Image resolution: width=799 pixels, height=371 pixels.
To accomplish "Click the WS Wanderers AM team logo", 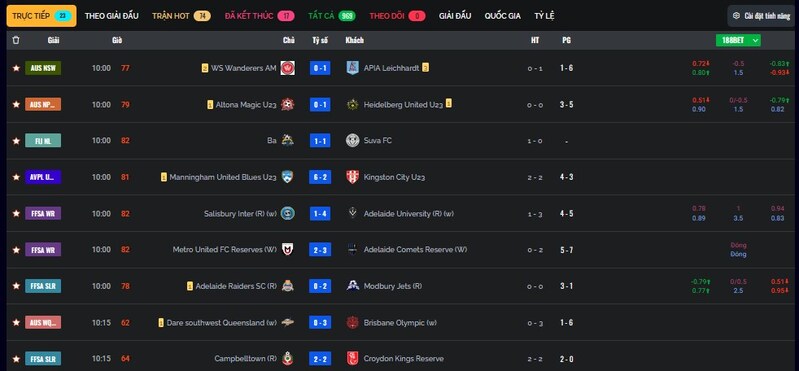I will pos(287,68).
